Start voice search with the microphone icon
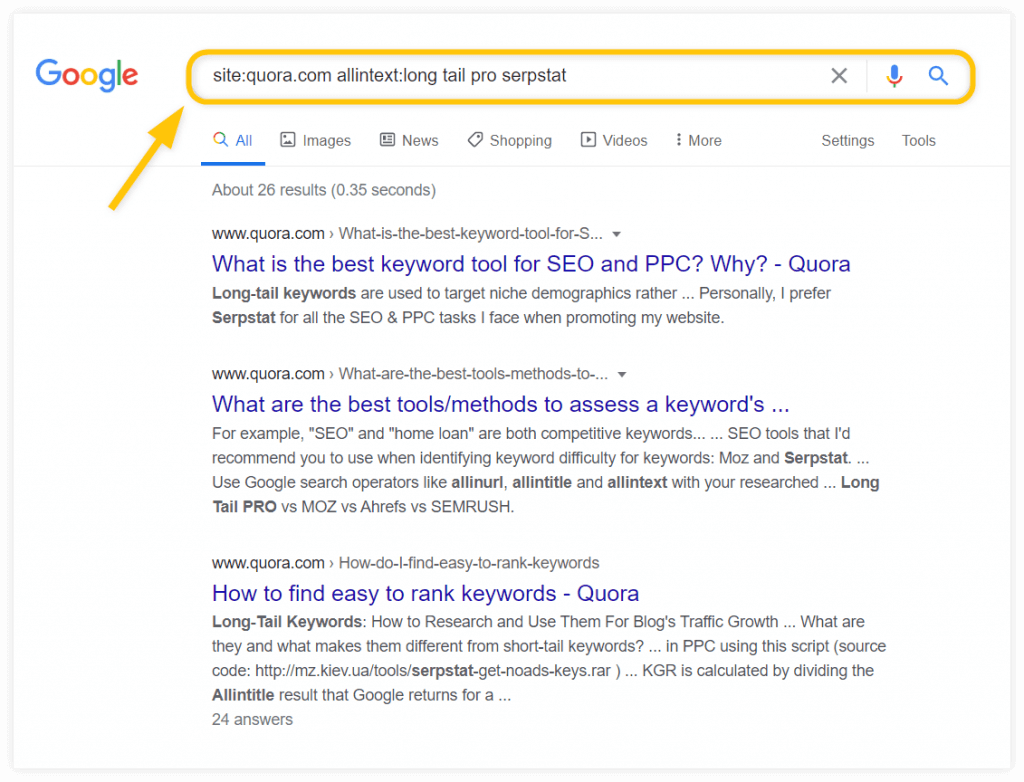Image resolution: width=1024 pixels, height=782 pixels. [893, 75]
